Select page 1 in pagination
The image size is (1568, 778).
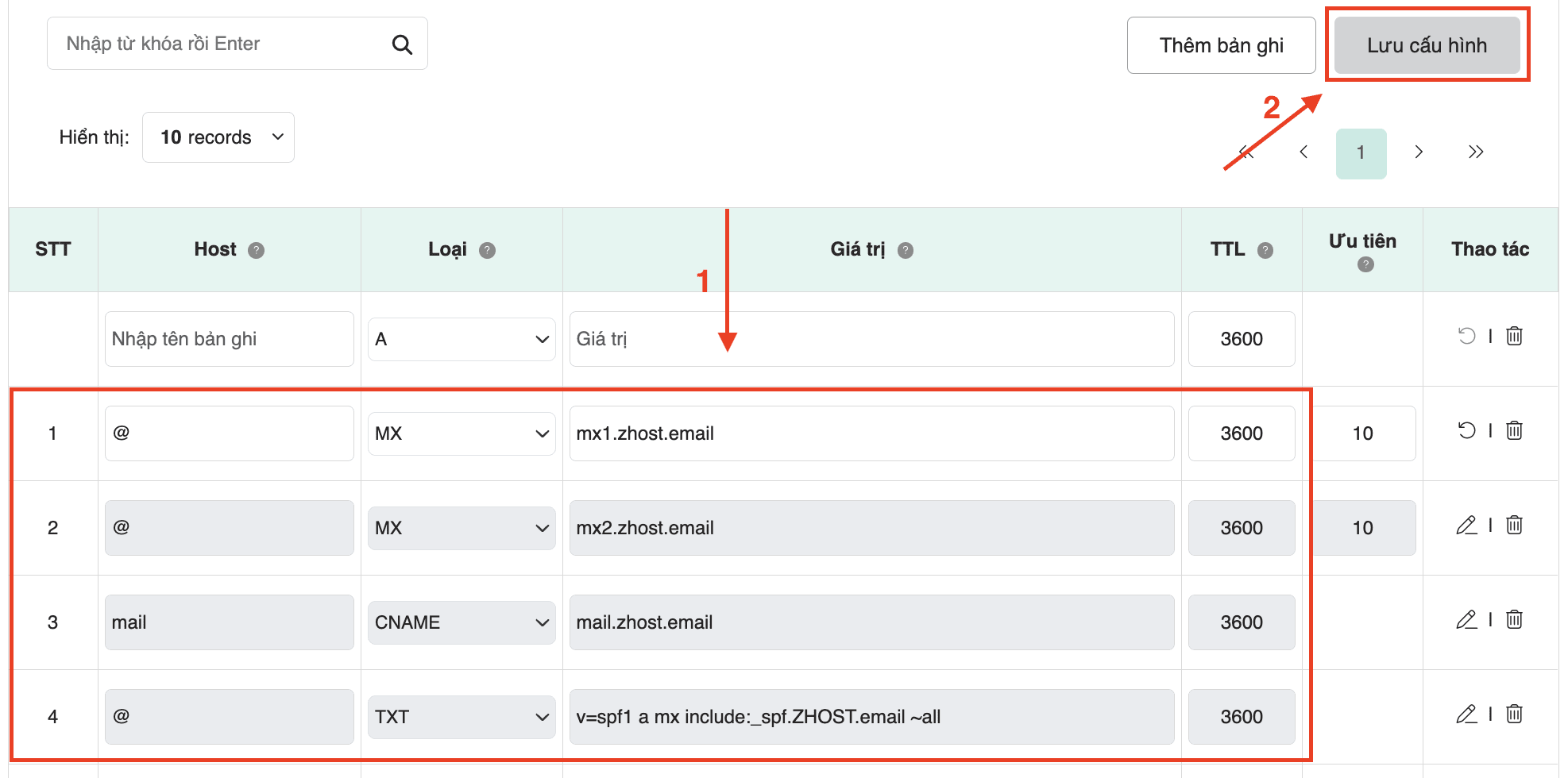point(1361,152)
